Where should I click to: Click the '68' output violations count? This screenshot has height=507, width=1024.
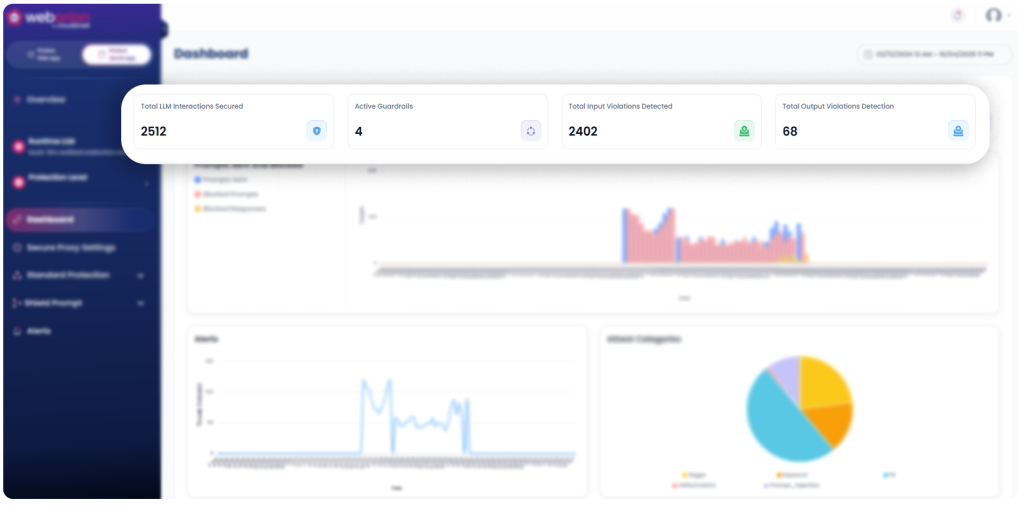[x=790, y=131]
